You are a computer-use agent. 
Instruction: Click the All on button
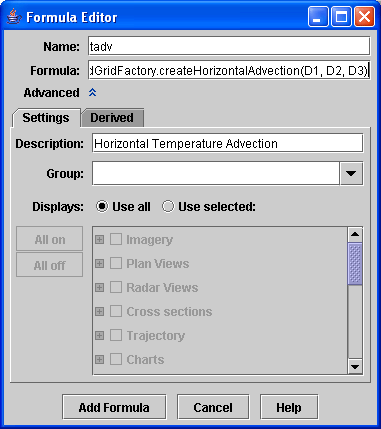click(50, 239)
